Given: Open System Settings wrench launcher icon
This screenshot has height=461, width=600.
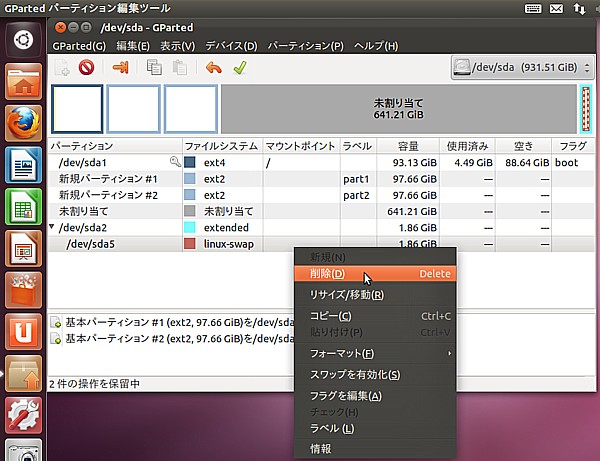Looking at the screenshot, I should [x=23, y=415].
